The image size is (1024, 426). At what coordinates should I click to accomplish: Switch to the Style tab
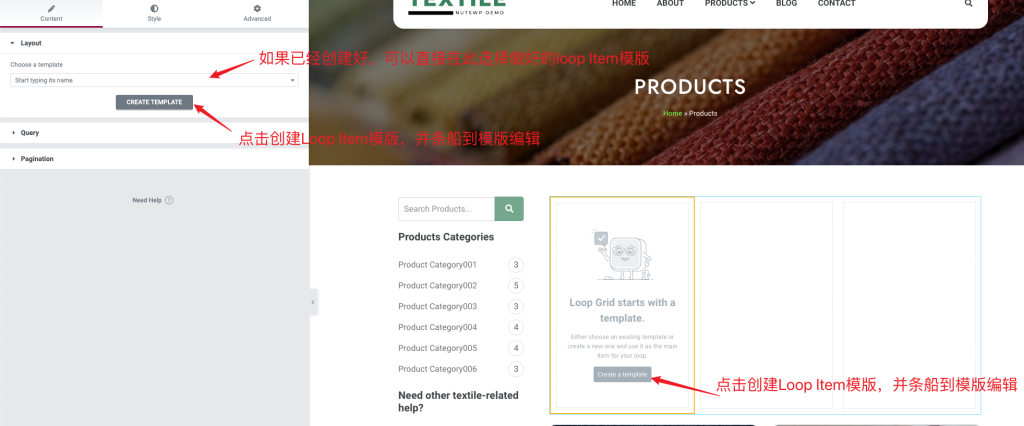point(154,13)
